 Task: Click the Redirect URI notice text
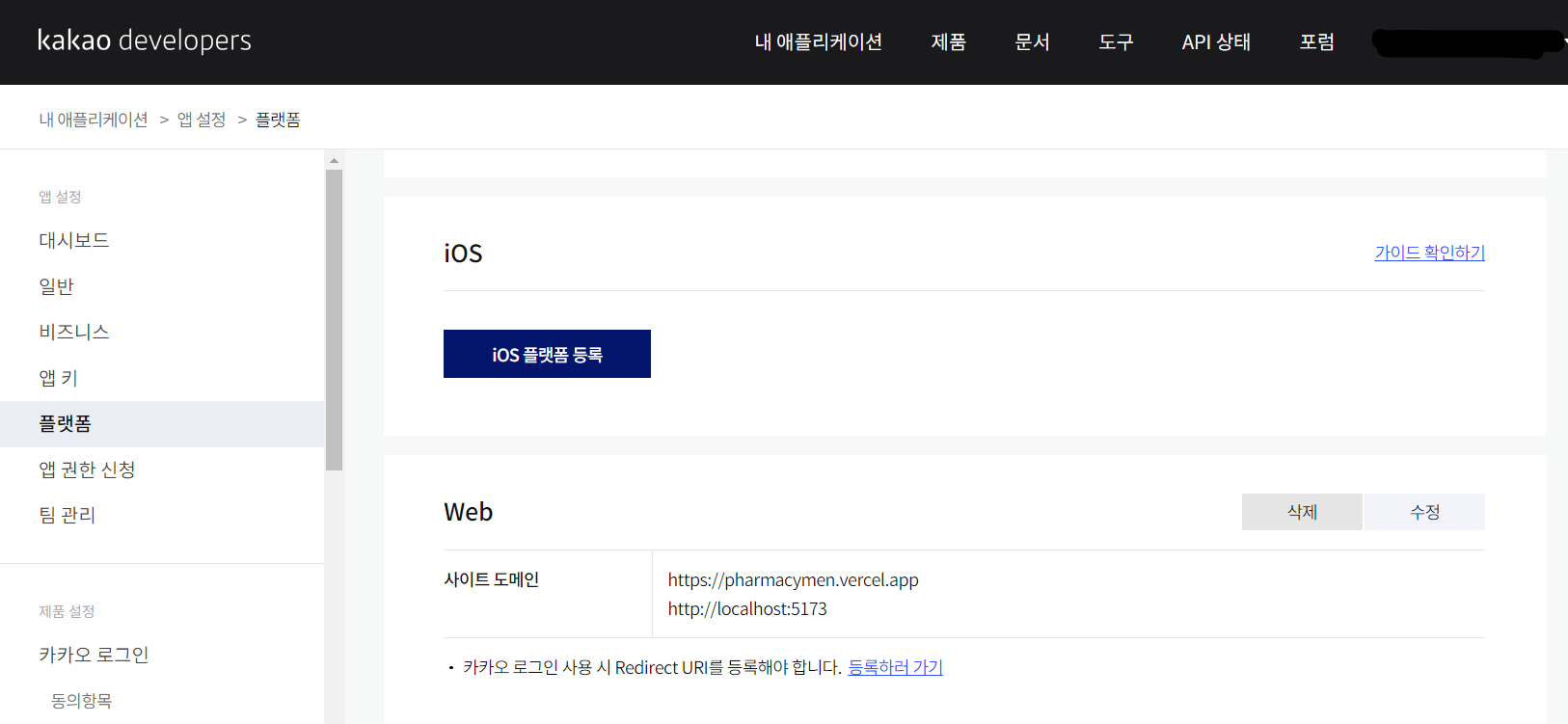[x=652, y=667]
